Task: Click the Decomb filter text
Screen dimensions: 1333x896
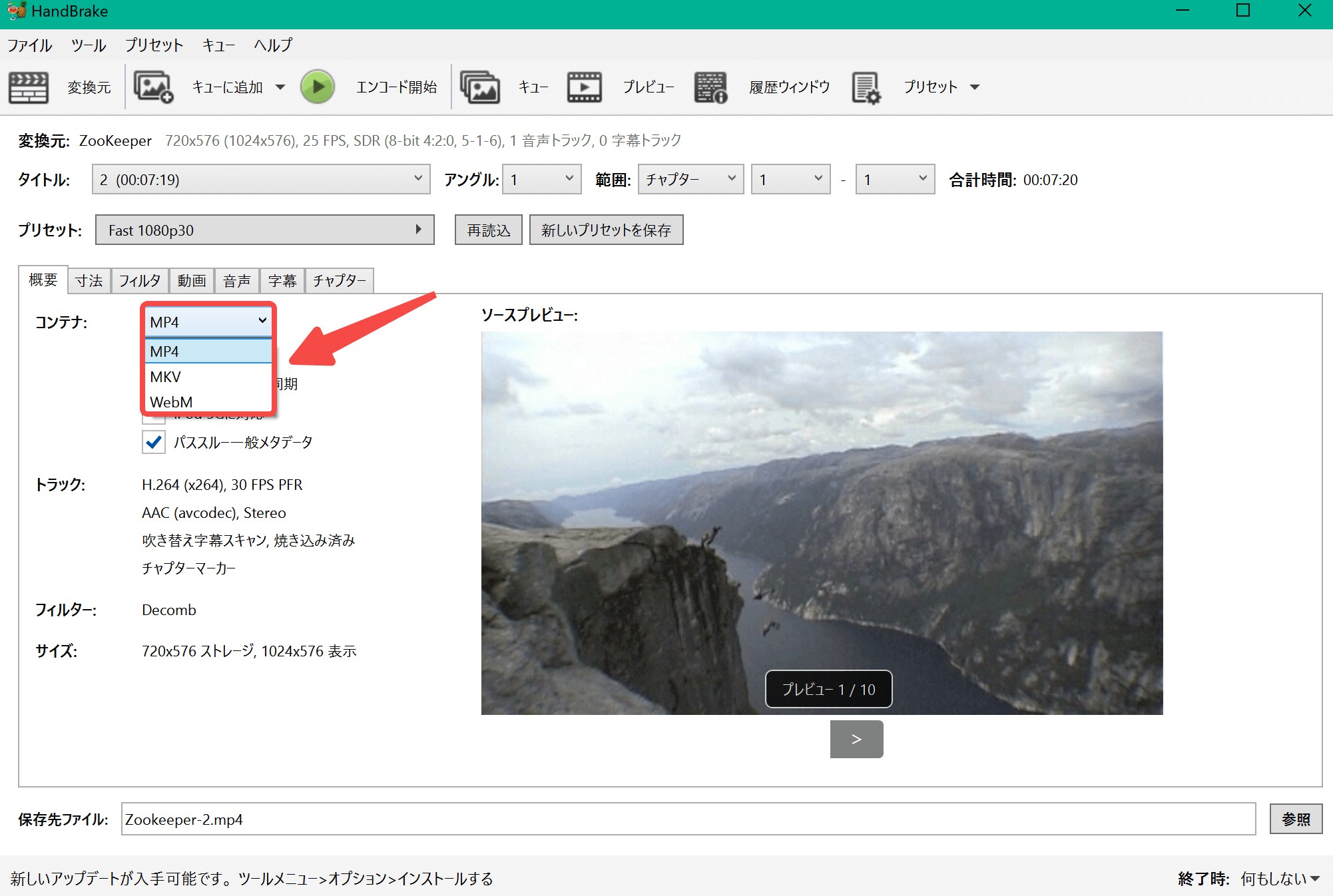Action: 169,610
